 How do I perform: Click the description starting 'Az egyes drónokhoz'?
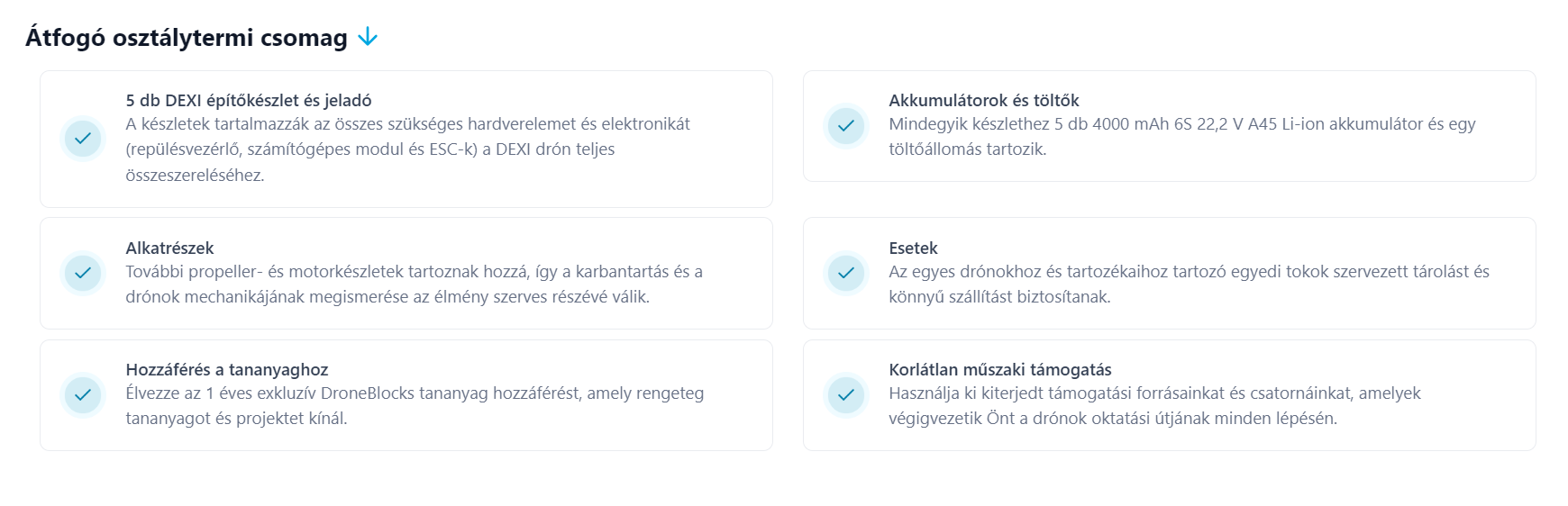pos(1189,285)
